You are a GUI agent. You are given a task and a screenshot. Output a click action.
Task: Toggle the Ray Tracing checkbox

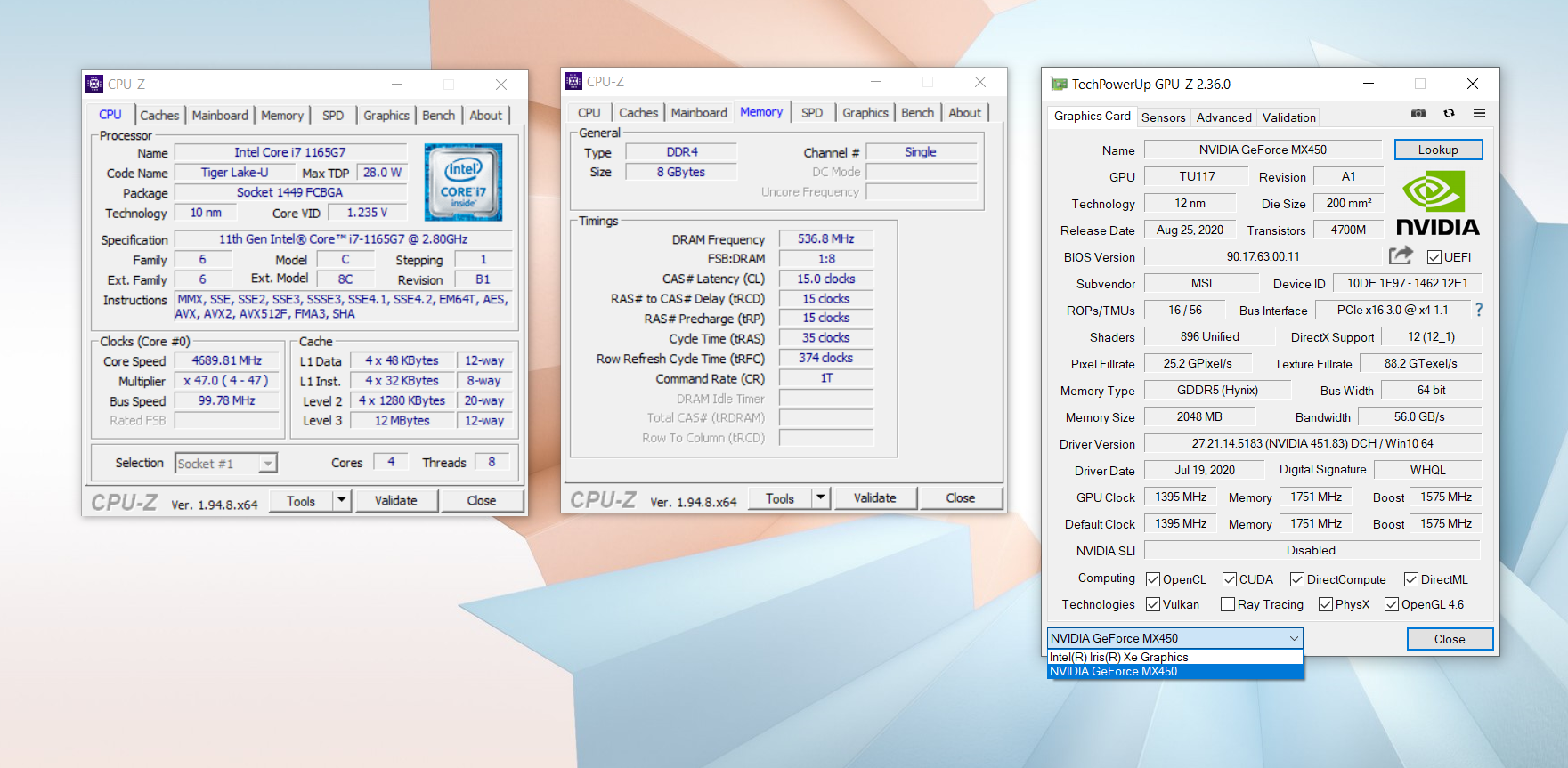1228,604
